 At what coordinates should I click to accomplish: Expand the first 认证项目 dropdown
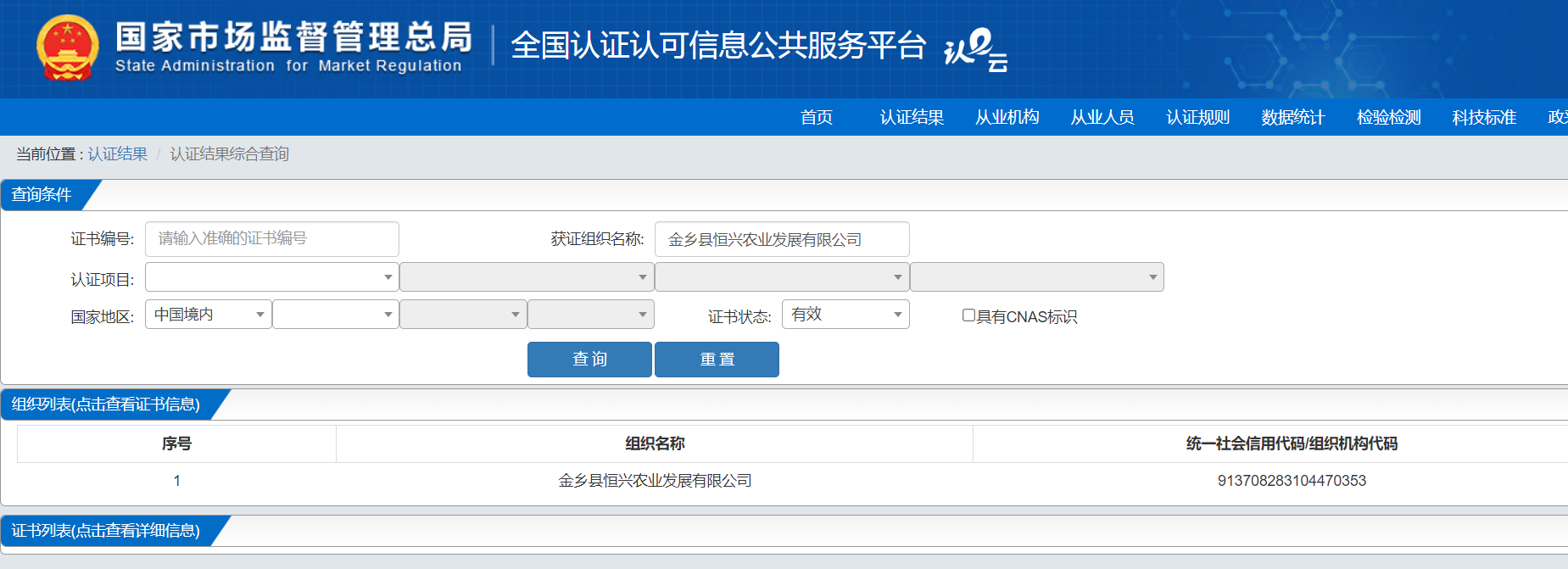[x=272, y=276]
